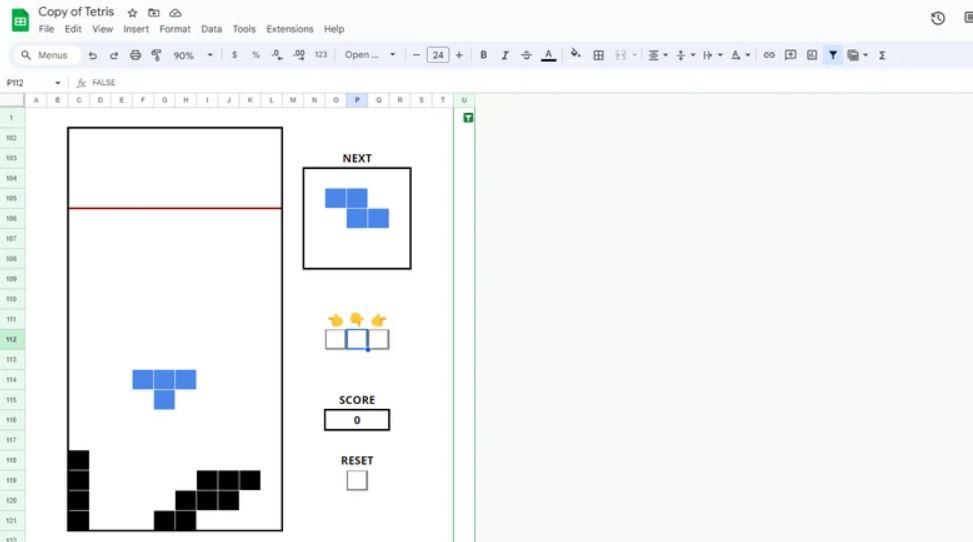Screen dimensions: 973x542
Task: Select column A header
Action: click(36, 100)
